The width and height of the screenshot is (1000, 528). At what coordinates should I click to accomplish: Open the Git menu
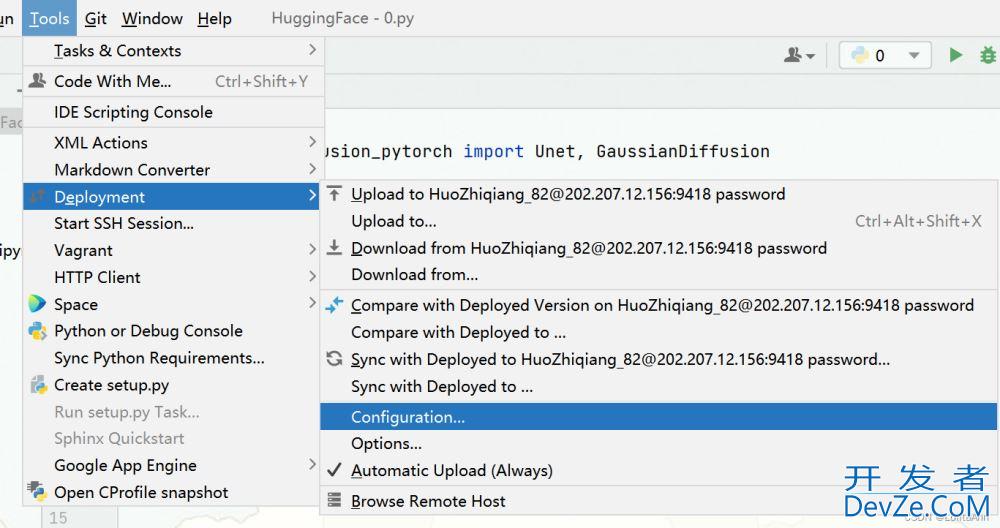pos(96,18)
